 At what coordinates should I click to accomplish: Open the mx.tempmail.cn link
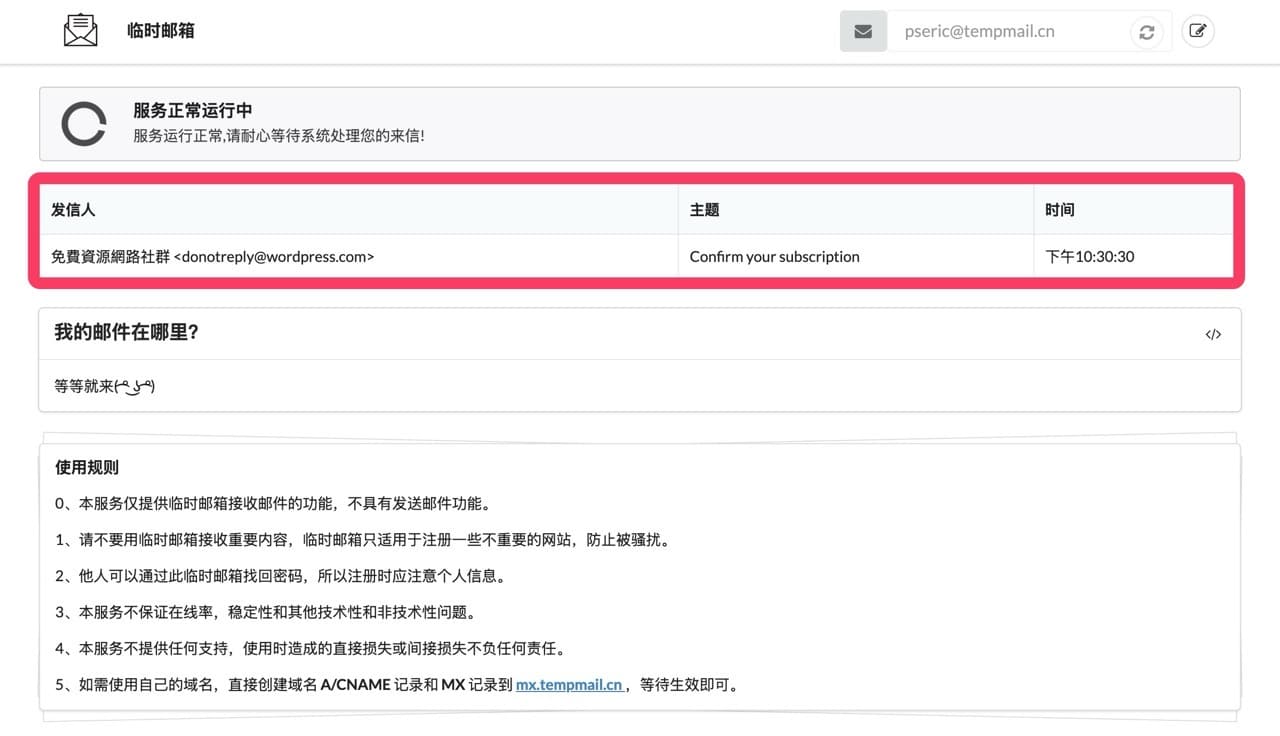click(569, 685)
